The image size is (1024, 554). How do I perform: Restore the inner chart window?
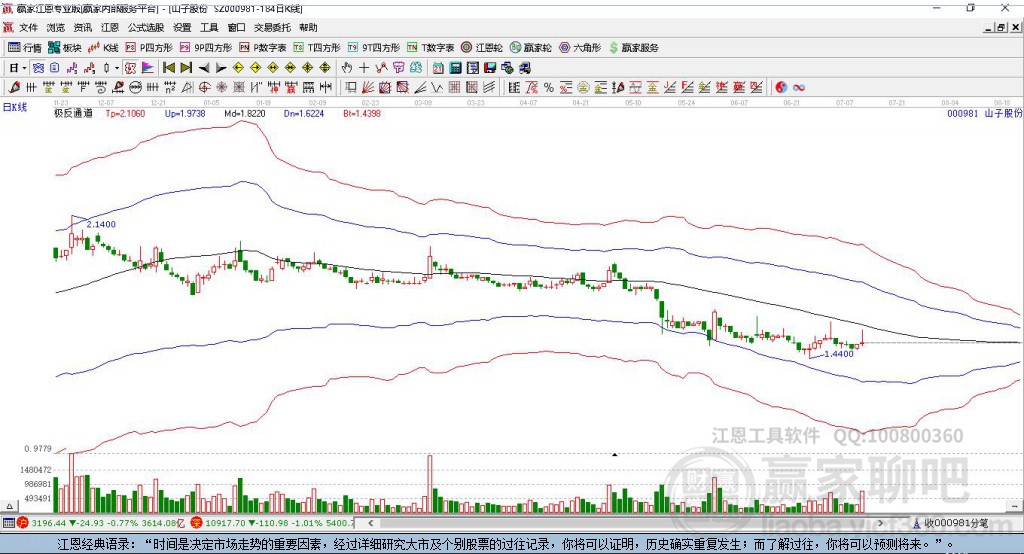pos(1001,27)
